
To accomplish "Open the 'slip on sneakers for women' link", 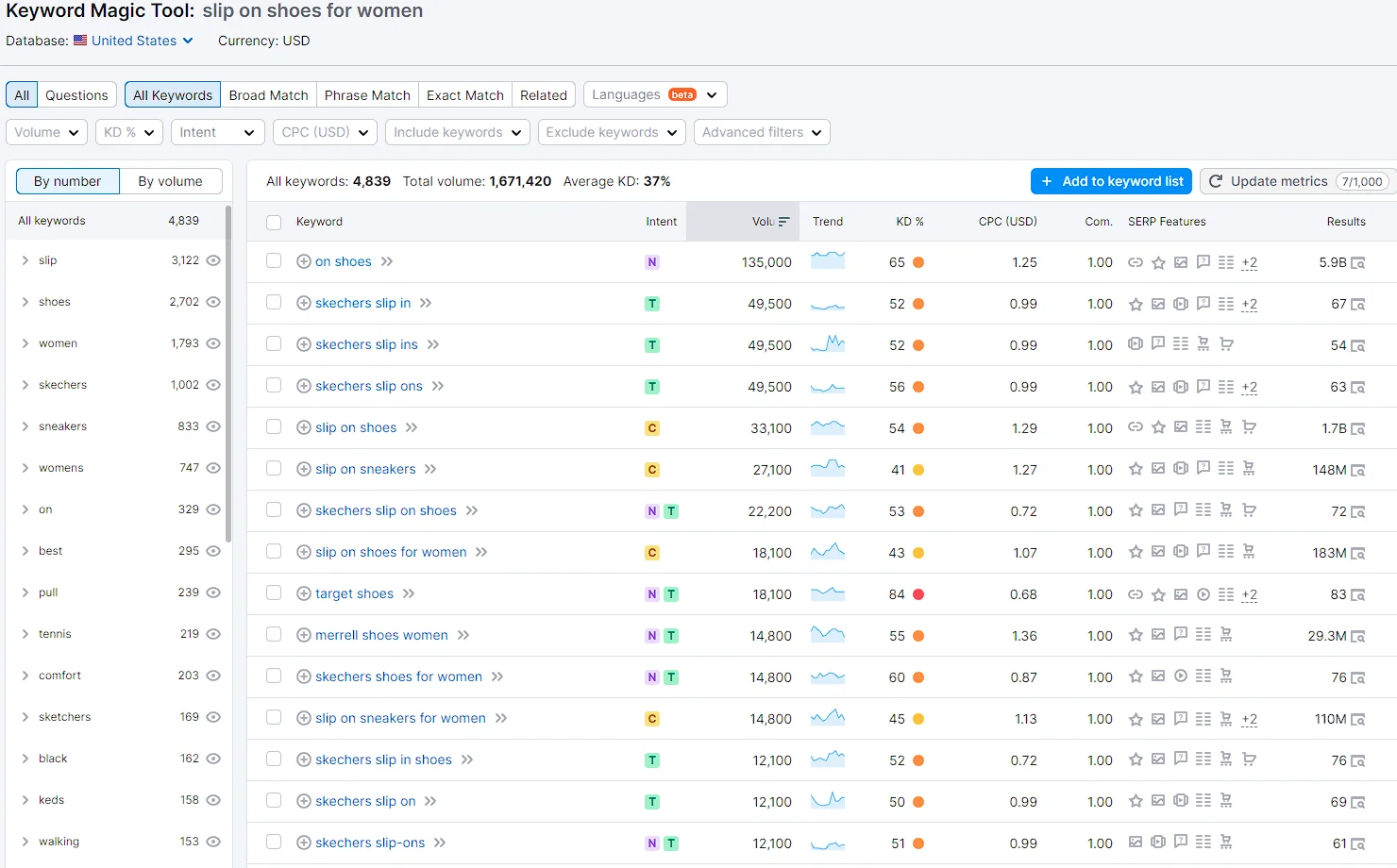I will [x=400, y=718].
